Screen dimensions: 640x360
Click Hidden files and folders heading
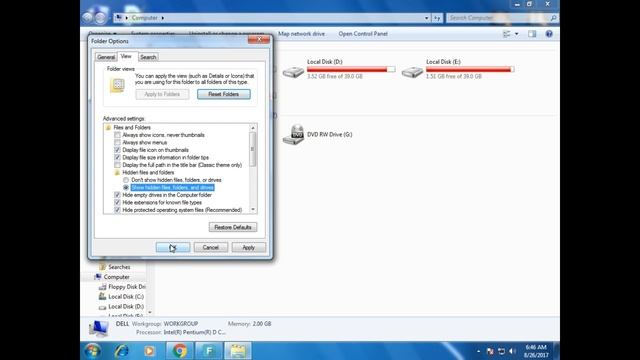point(148,173)
